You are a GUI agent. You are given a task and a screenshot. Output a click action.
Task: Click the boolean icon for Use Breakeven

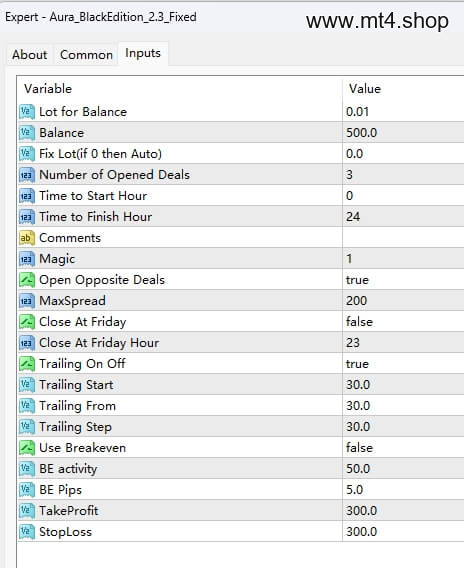point(27,448)
